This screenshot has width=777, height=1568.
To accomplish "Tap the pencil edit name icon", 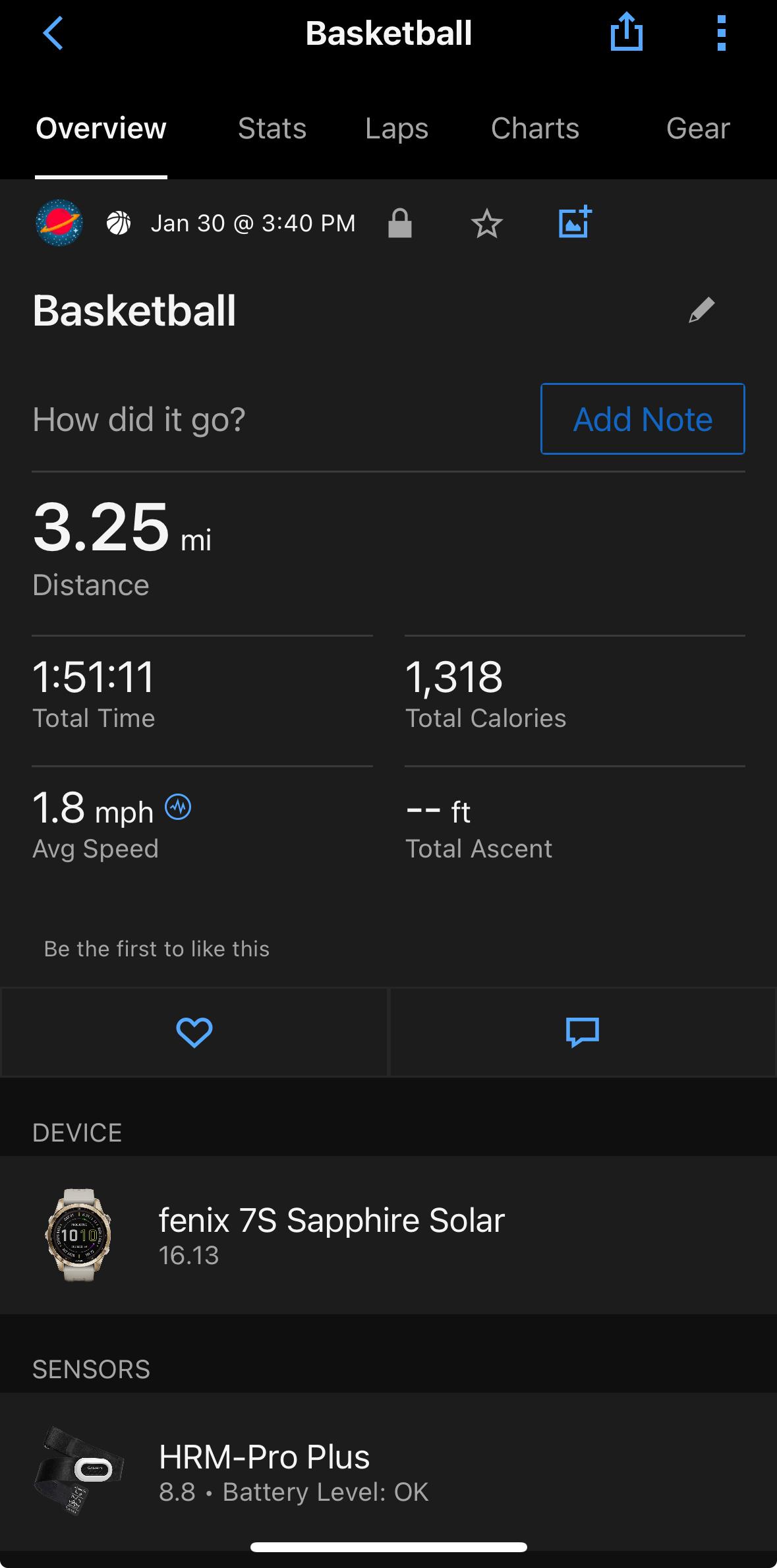I will point(701,310).
